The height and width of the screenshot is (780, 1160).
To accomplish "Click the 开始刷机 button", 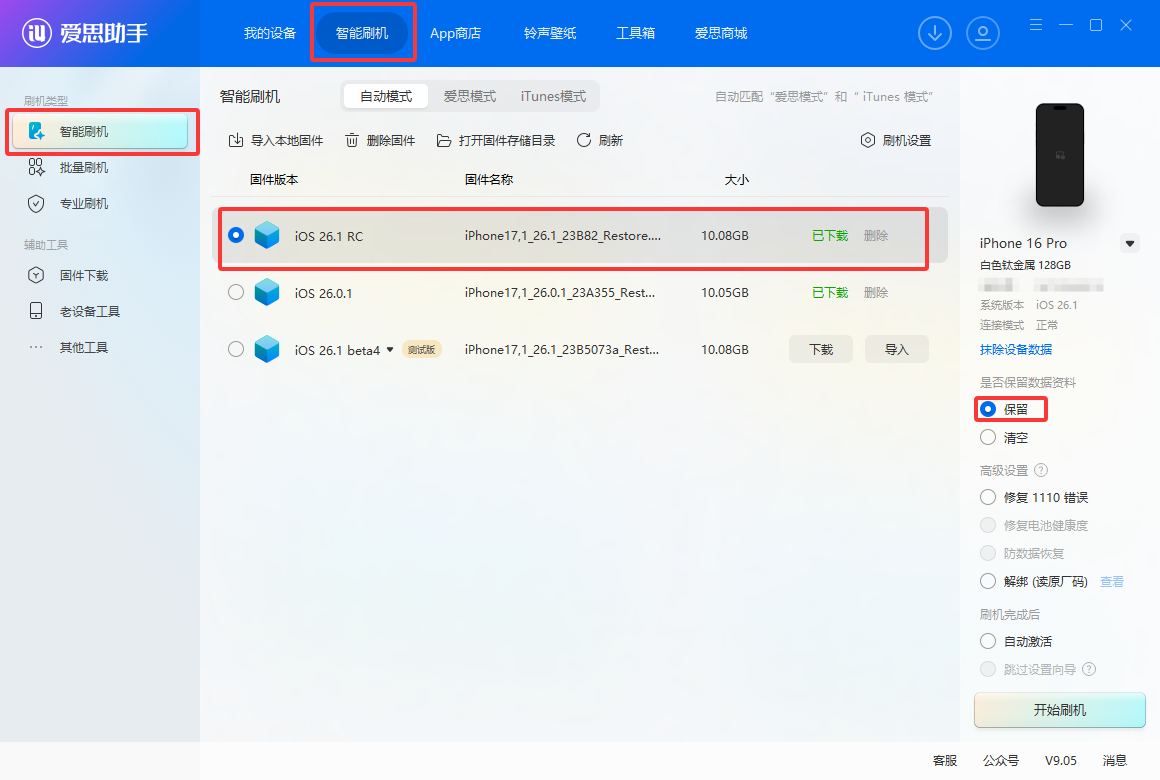I will coord(1059,710).
